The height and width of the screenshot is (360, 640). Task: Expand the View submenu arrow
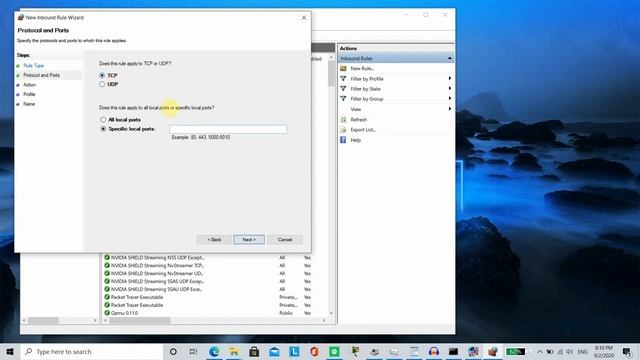[x=450, y=109]
